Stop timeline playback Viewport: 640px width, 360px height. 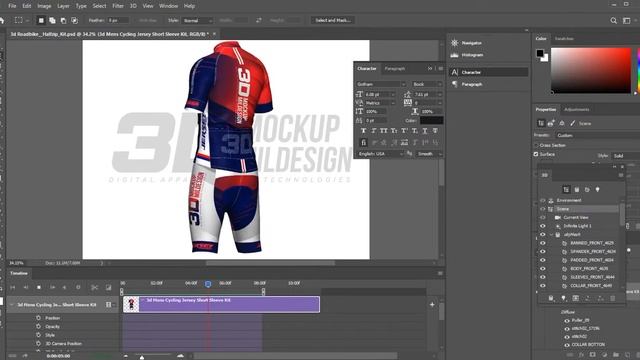coord(39,288)
